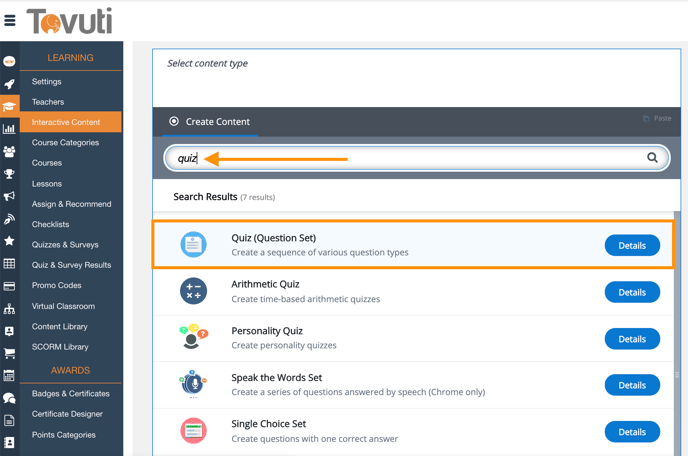
Task: Open Details for Personality Quiz
Action: coord(632,339)
